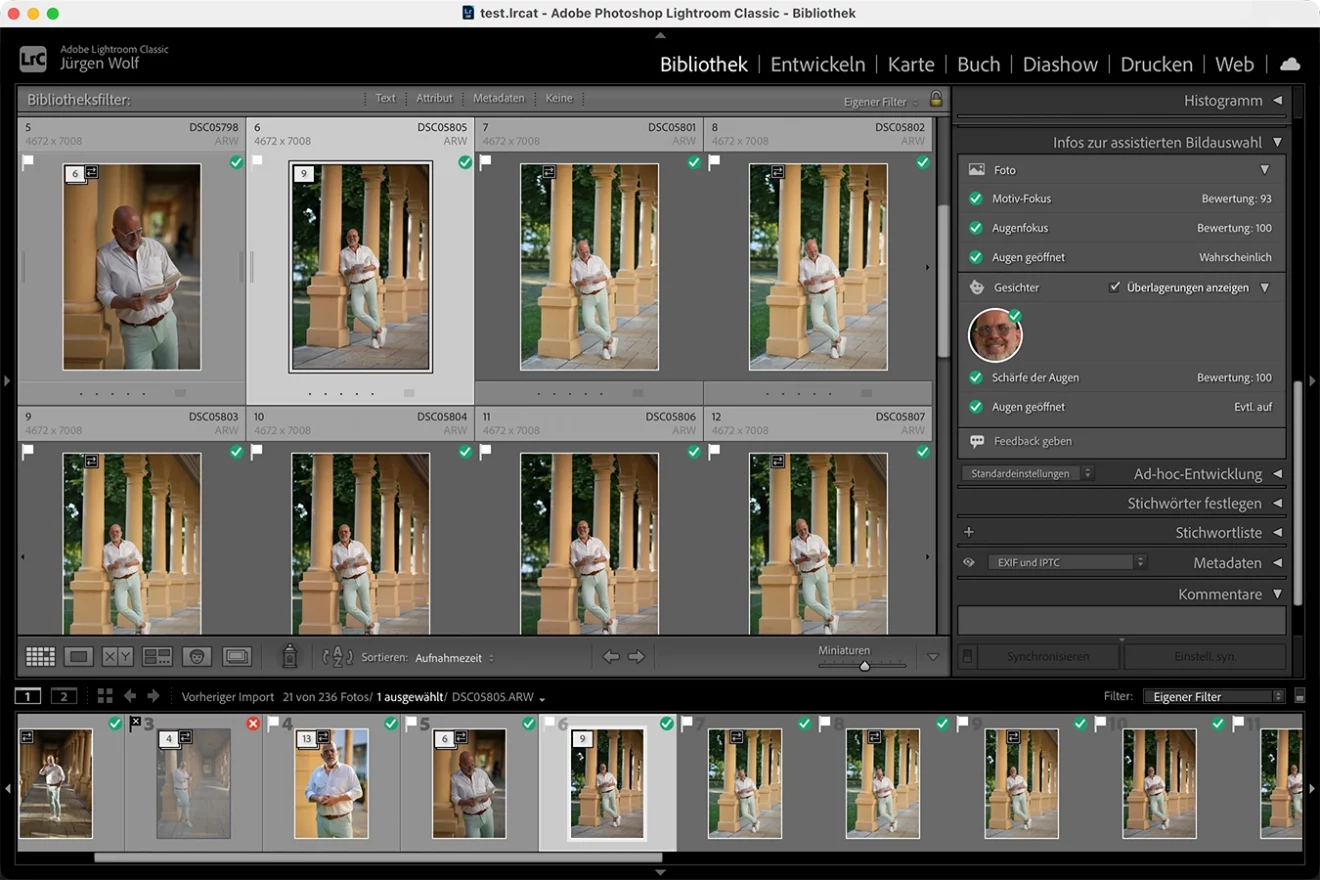Switch to Karte module
1320x880 pixels.
911,64
